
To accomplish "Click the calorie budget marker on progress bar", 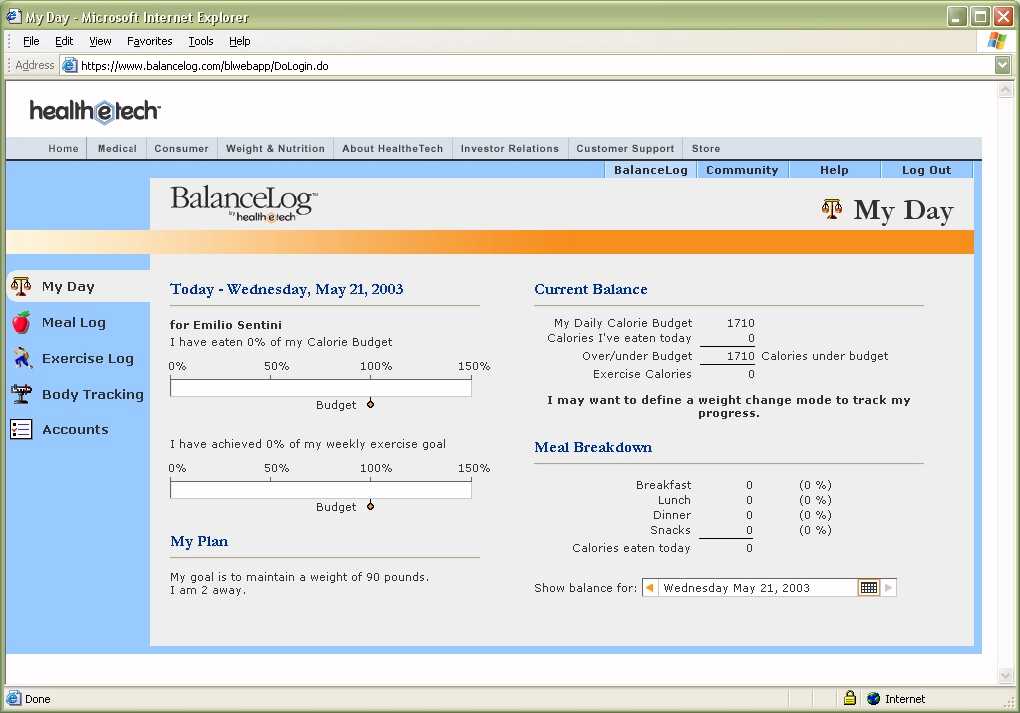I will 370,404.
